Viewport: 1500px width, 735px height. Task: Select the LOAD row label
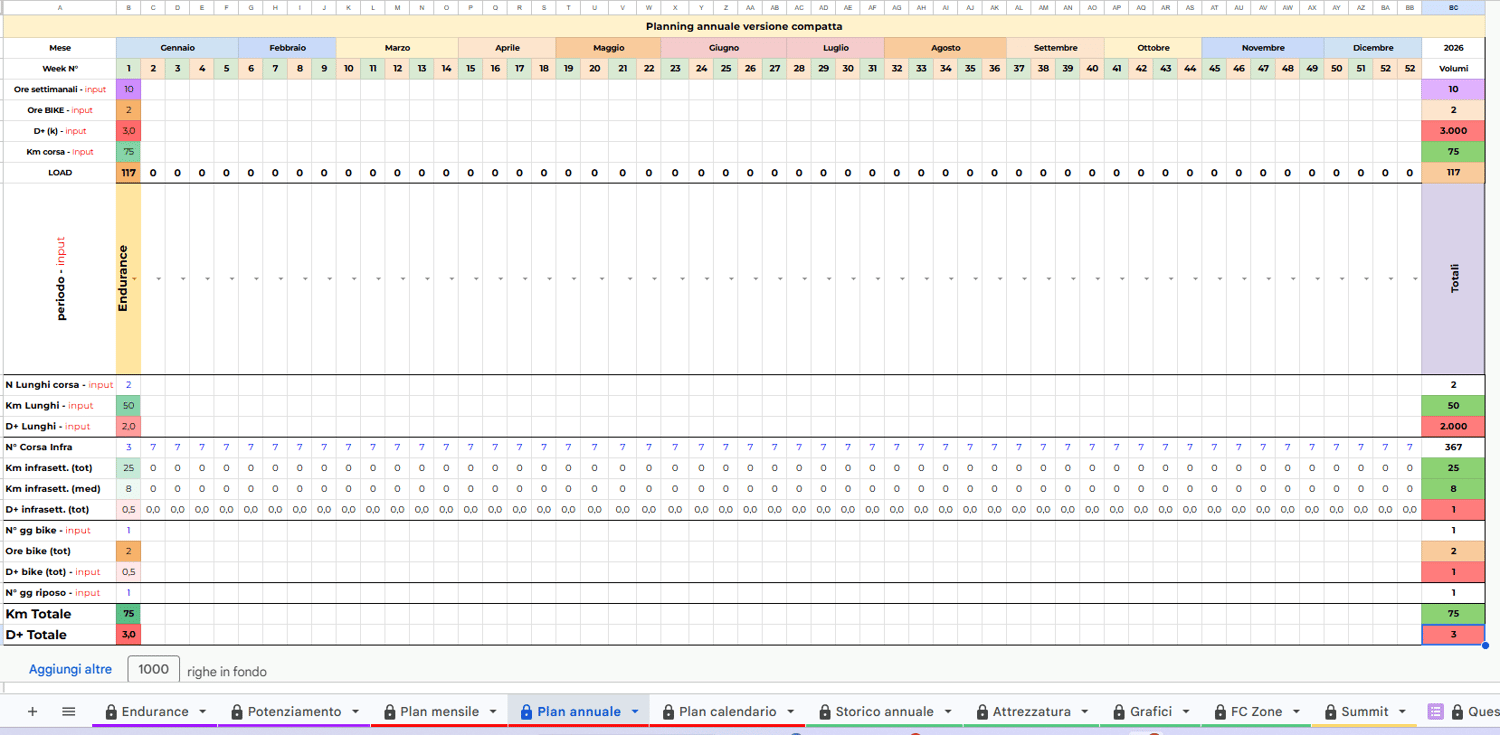[x=60, y=172]
